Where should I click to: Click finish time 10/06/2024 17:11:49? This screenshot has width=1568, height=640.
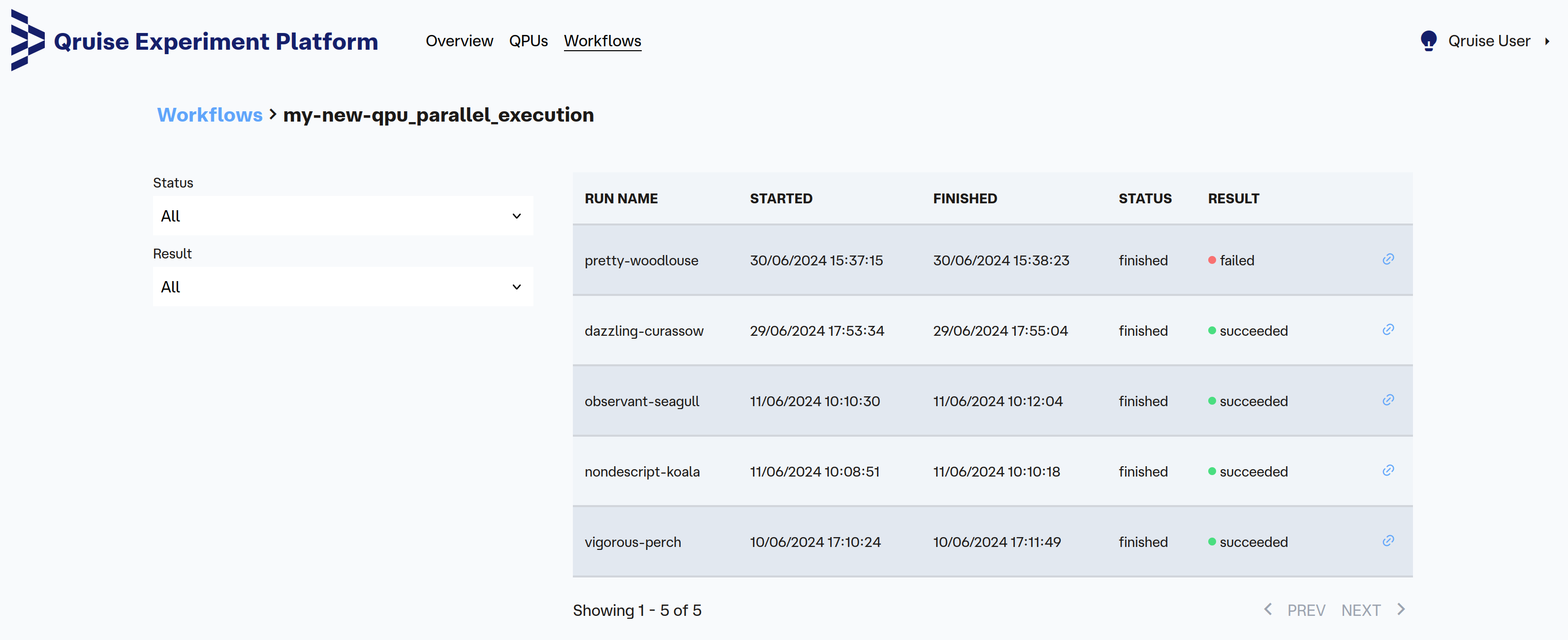click(997, 542)
